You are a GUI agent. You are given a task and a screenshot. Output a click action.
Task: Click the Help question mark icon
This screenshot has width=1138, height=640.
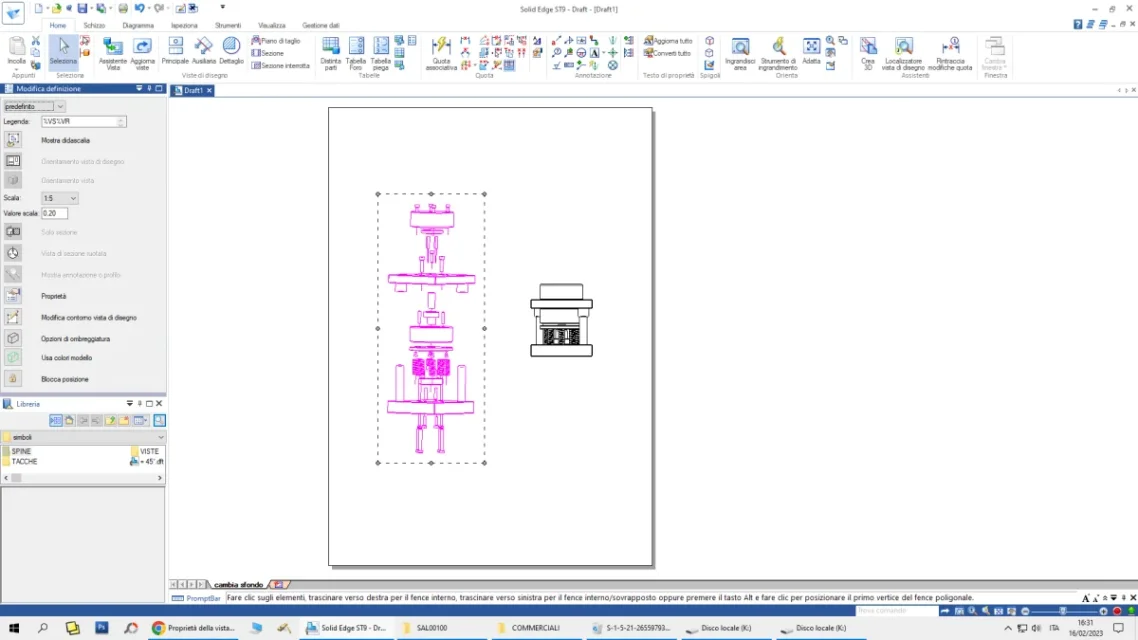click(1078, 25)
